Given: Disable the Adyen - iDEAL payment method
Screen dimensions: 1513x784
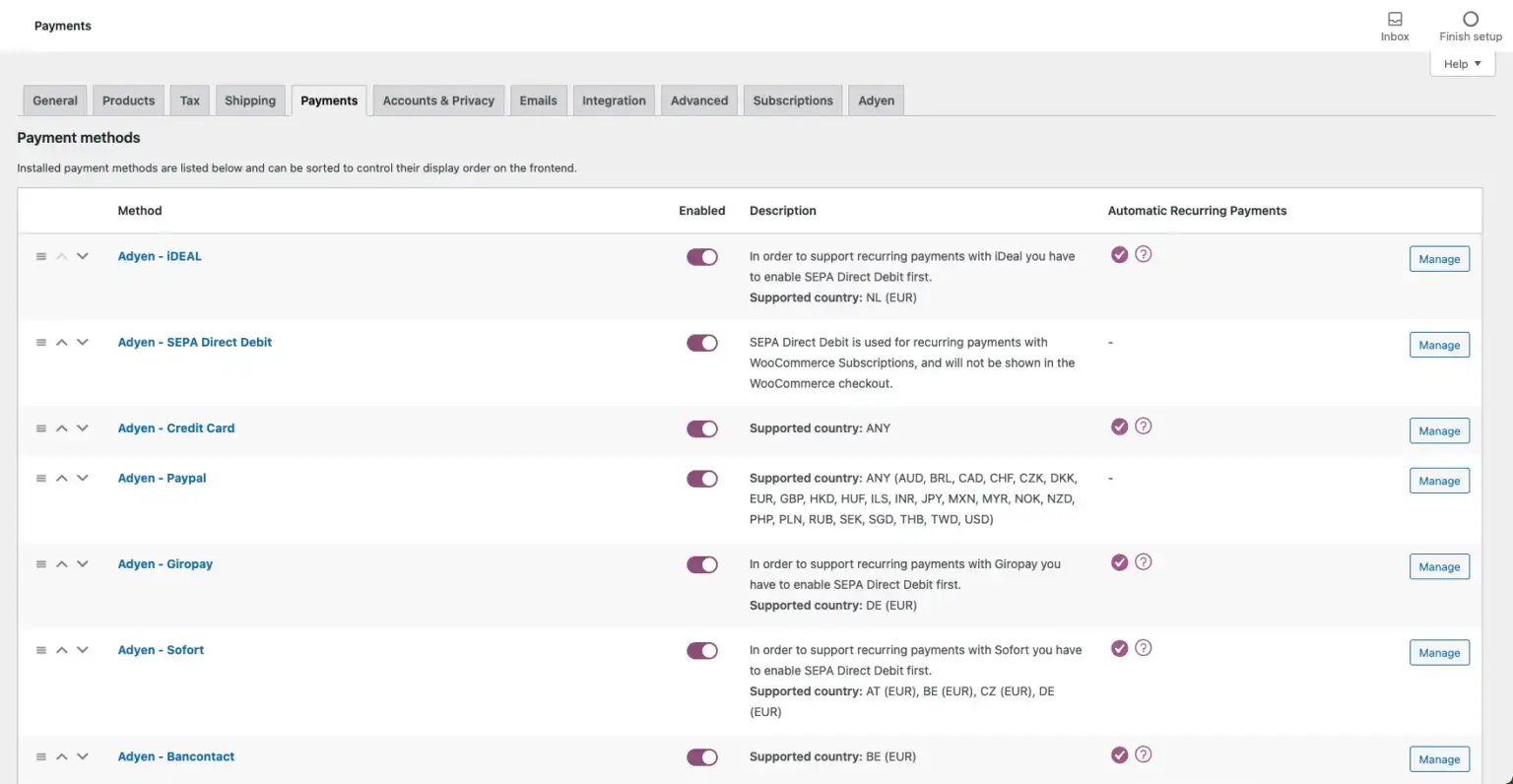Looking at the screenshot, I should [x=702, y=257].
